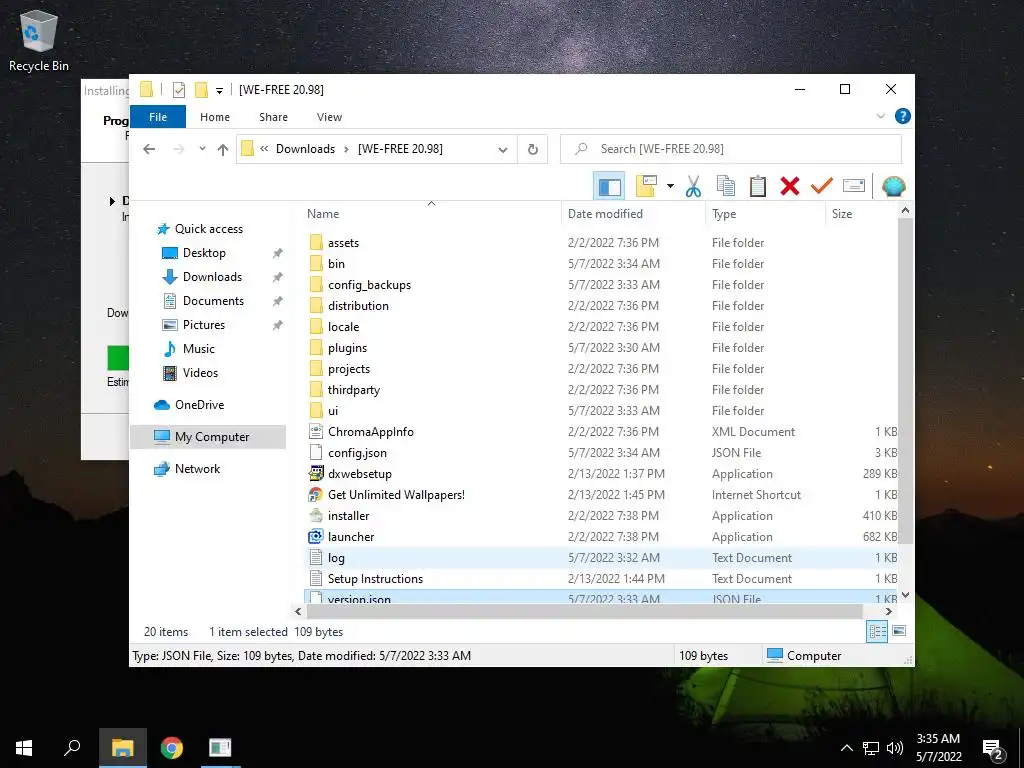Select the log text document
The height and width of the screenshot is (768, 1024).
pyautogui.click(x=336, y=558)
